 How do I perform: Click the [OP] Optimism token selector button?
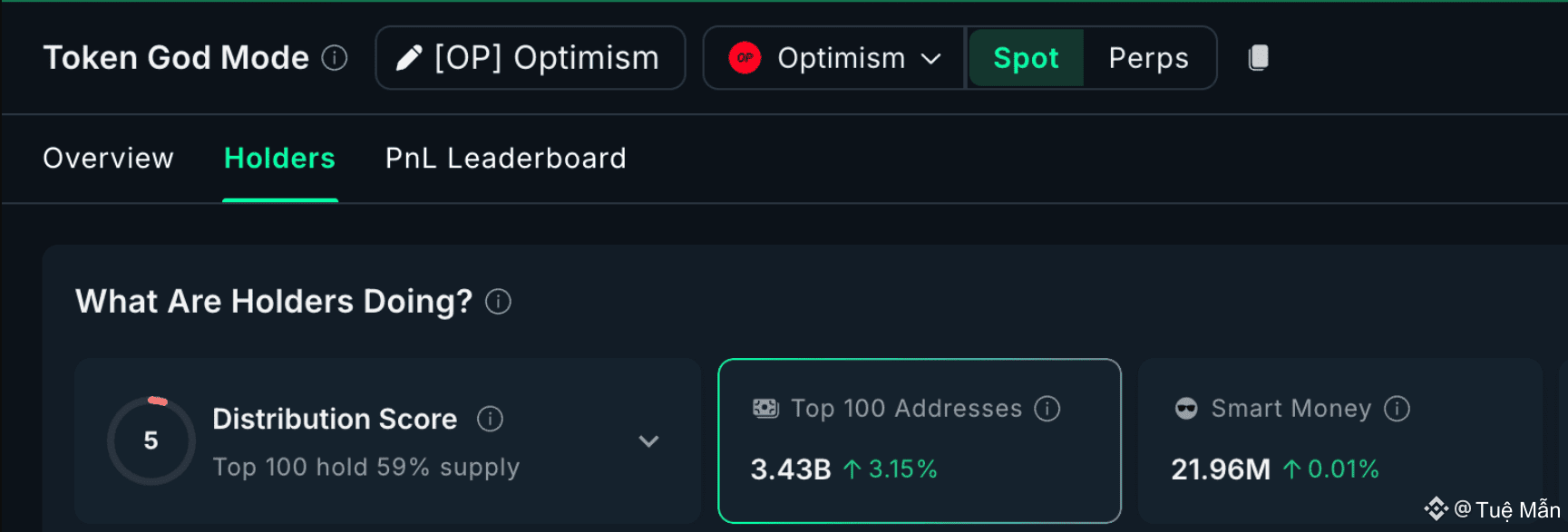click(531, 58)
